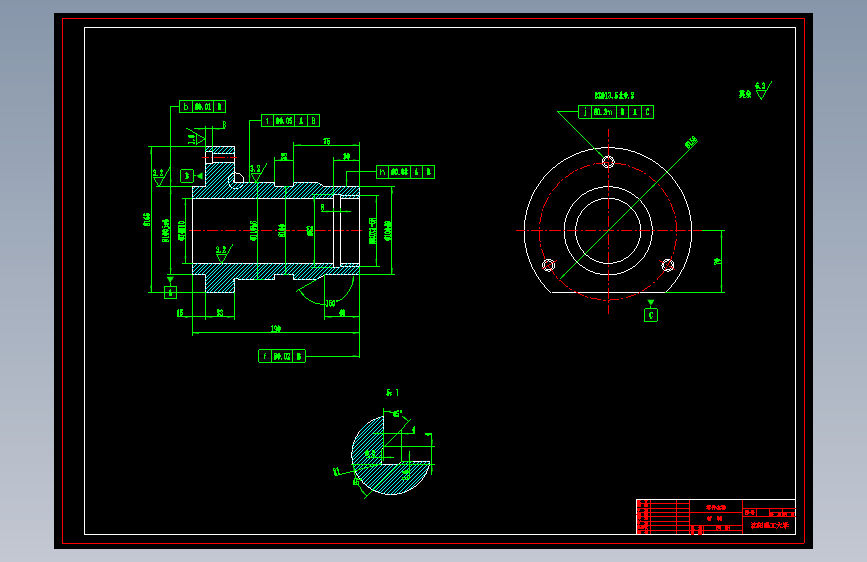
Task: Click the university name in the title block
Action: 769,525
